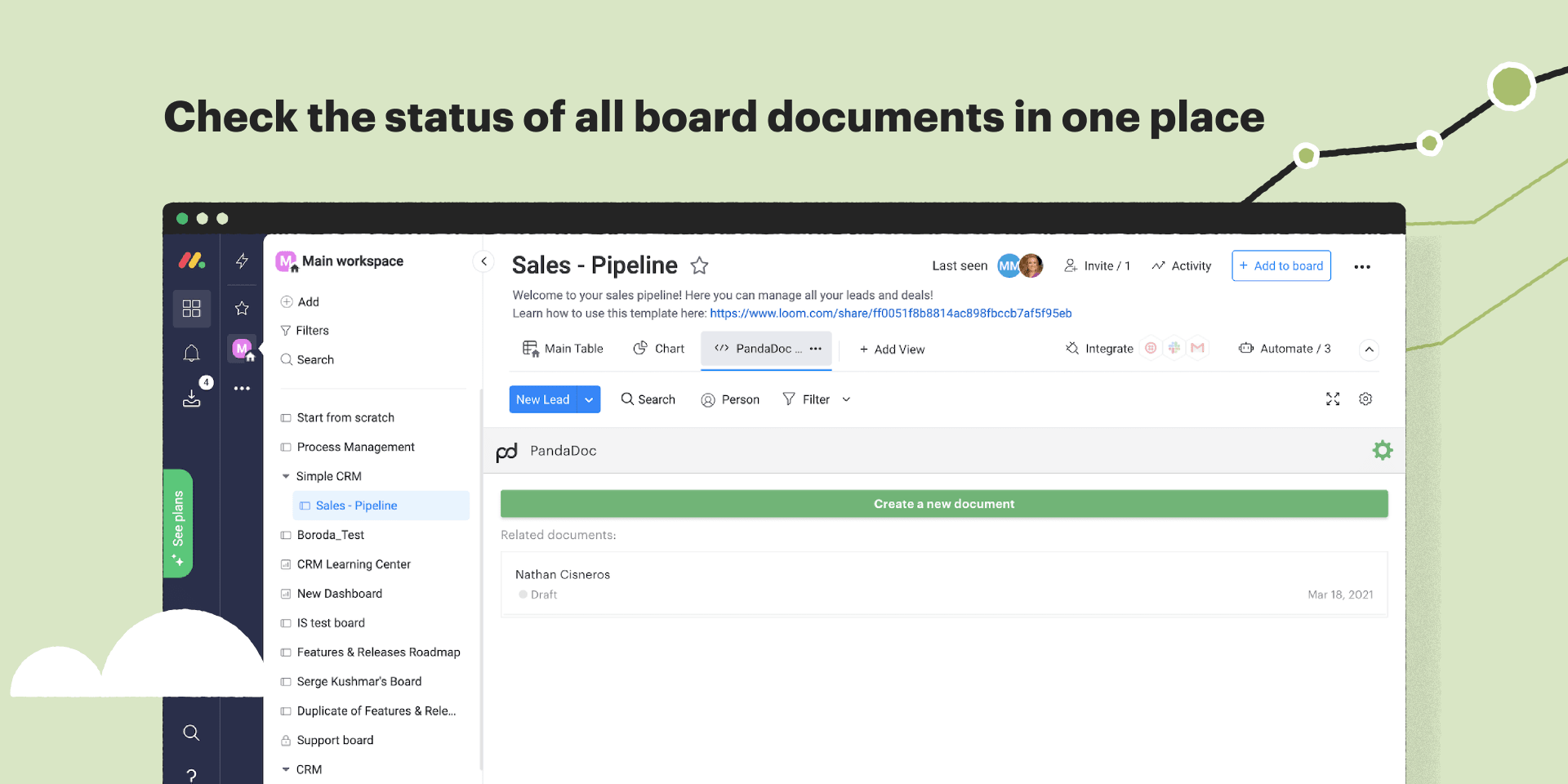Click the lightning bolt icon in sidebar
Image resolution: width=1568 pixels, height=784 pixels.
coord(242,261)
